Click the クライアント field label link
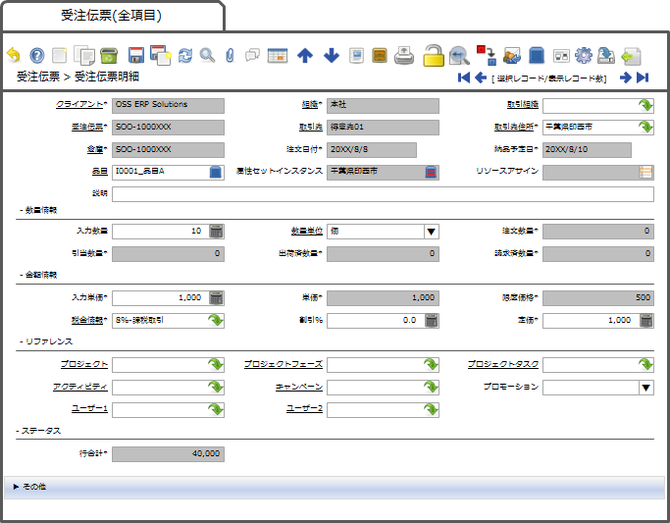The width and height of the screenshot is (670, 523). pyautogui.click(x=79, y=104)
